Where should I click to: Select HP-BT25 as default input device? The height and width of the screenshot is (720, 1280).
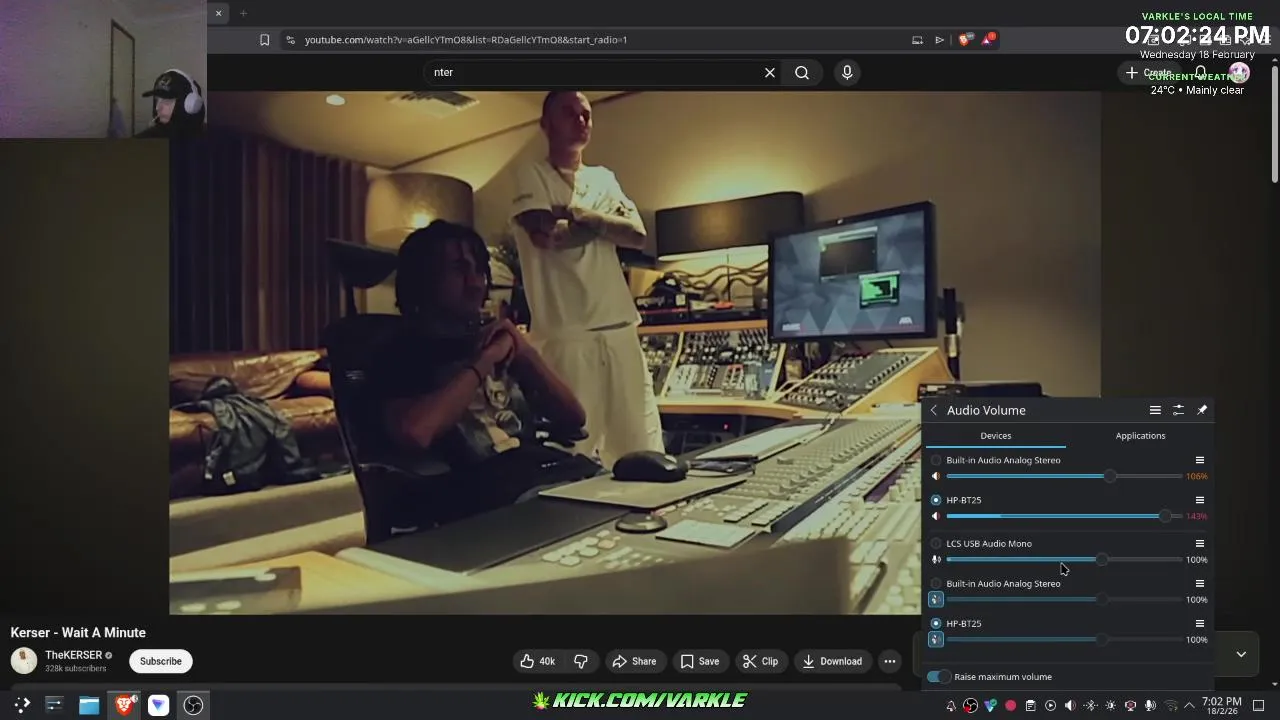click(x=936, y=624)
